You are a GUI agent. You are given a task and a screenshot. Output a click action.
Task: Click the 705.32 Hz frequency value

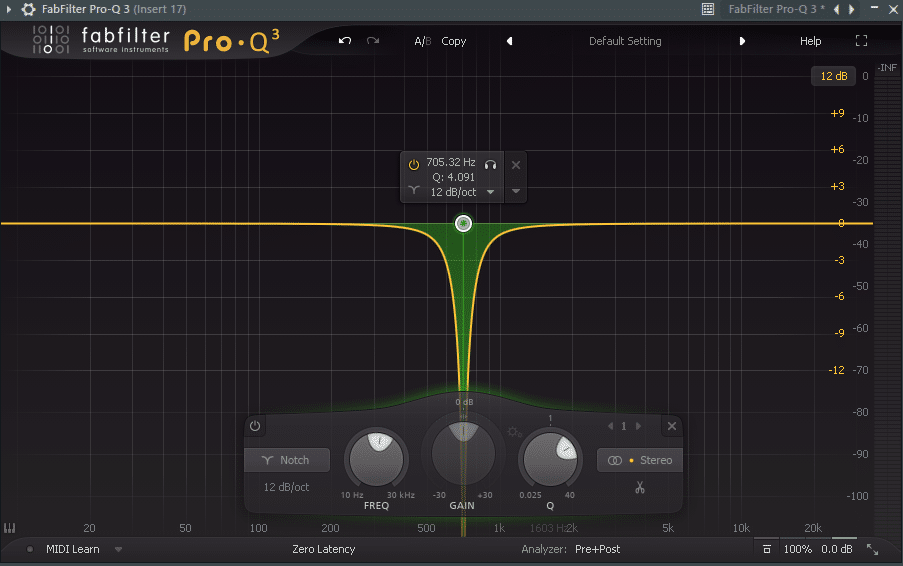[451, 162]
